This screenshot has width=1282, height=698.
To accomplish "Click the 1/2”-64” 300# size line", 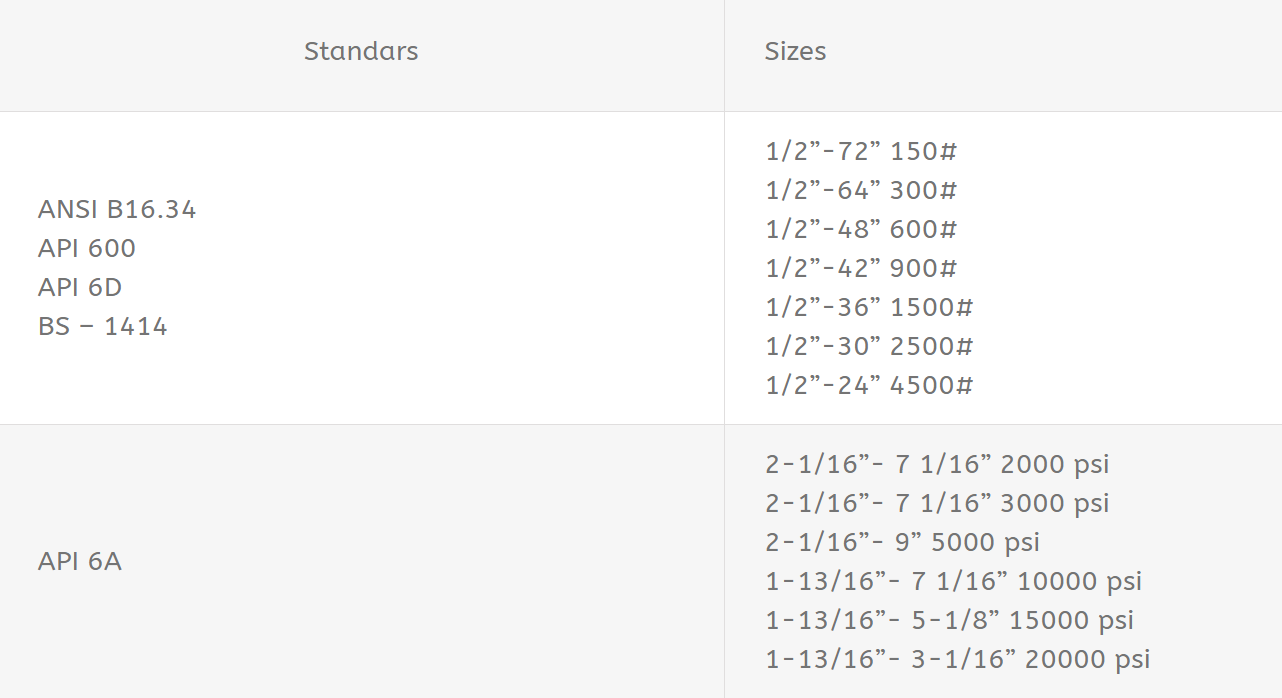I will pyautogui.click(x=861, y=190).
